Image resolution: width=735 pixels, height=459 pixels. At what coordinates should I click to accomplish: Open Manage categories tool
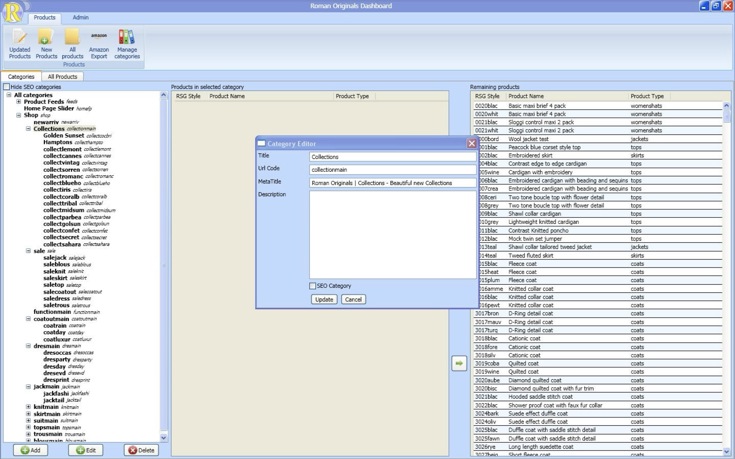click(127, 44)
